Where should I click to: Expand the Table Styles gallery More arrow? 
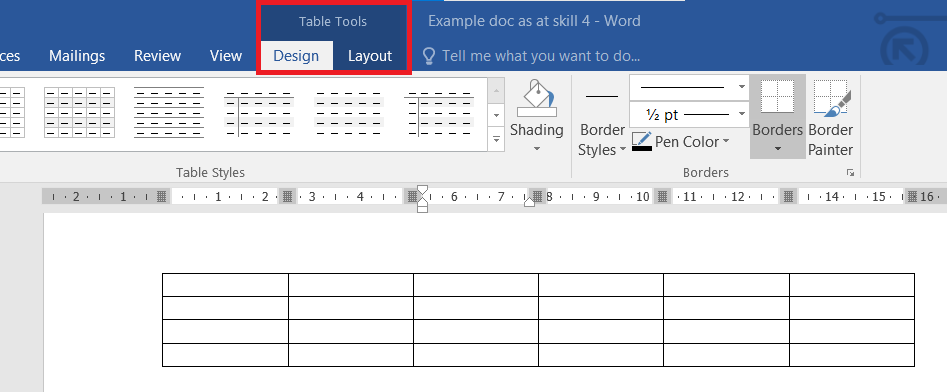[x=496, y=139]
